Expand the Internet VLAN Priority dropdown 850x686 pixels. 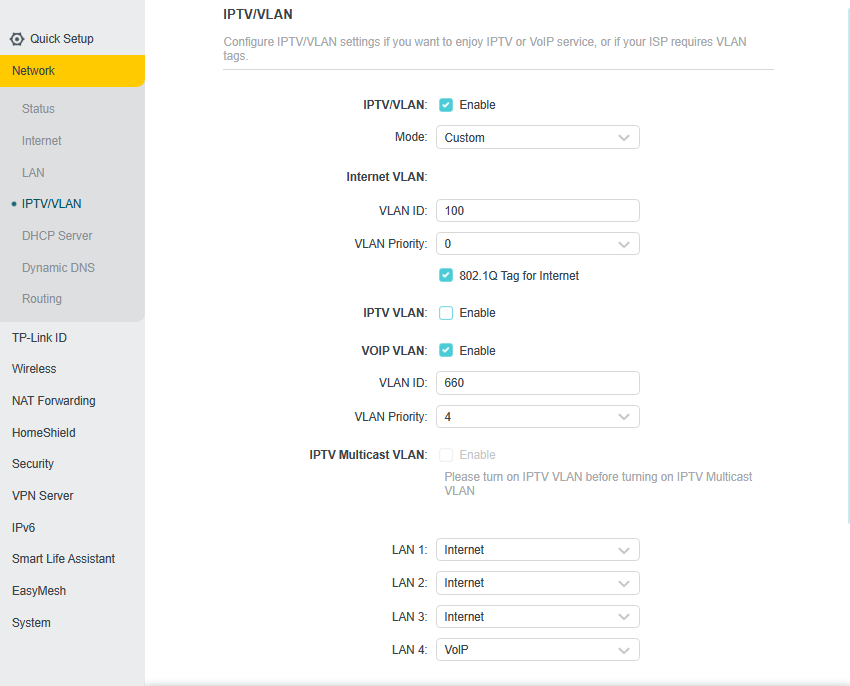point(537,244)
